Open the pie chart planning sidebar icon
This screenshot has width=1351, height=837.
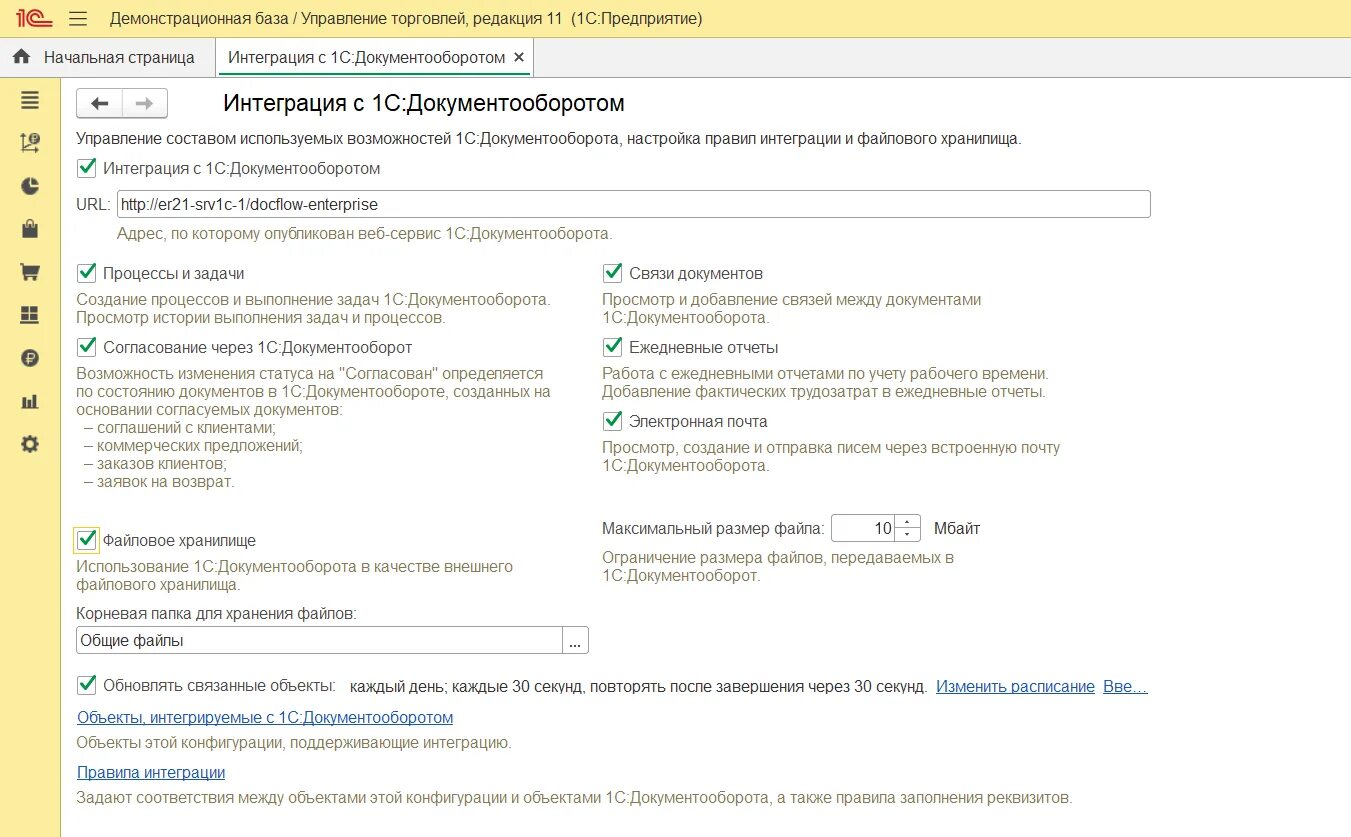[30, 186]
